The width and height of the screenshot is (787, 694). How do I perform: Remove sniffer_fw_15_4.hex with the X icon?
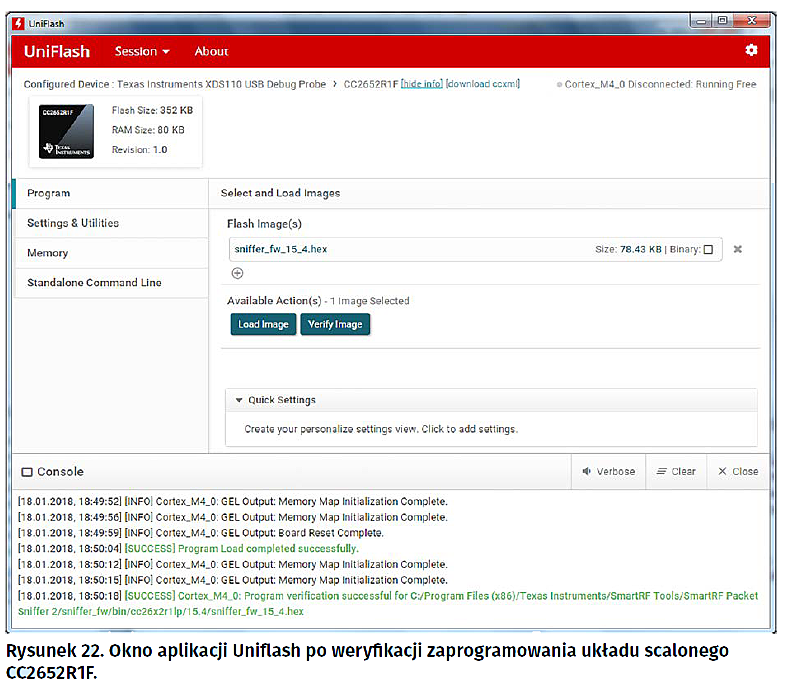(737, 249)
